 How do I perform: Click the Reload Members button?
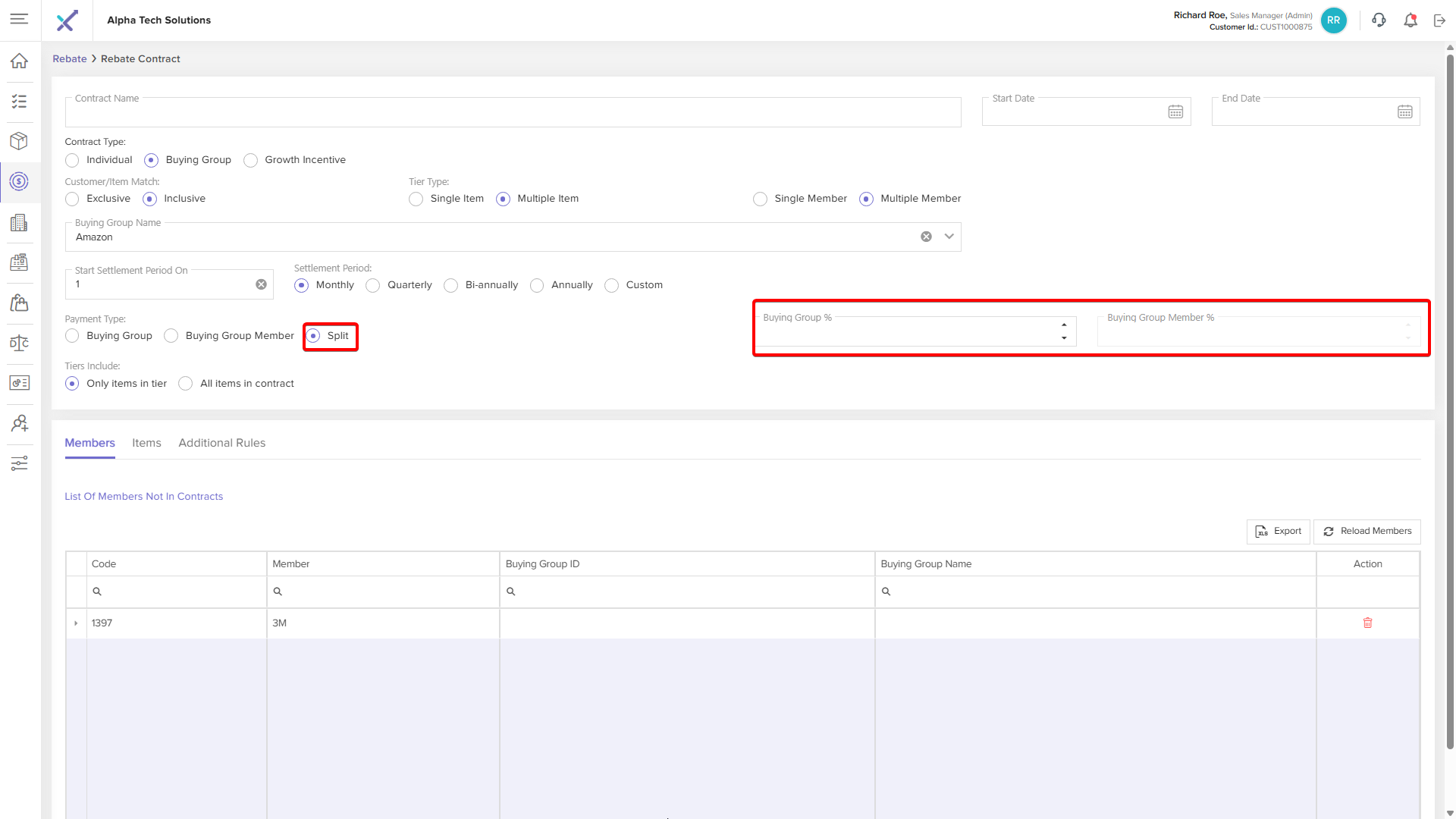click(1367, 532)
